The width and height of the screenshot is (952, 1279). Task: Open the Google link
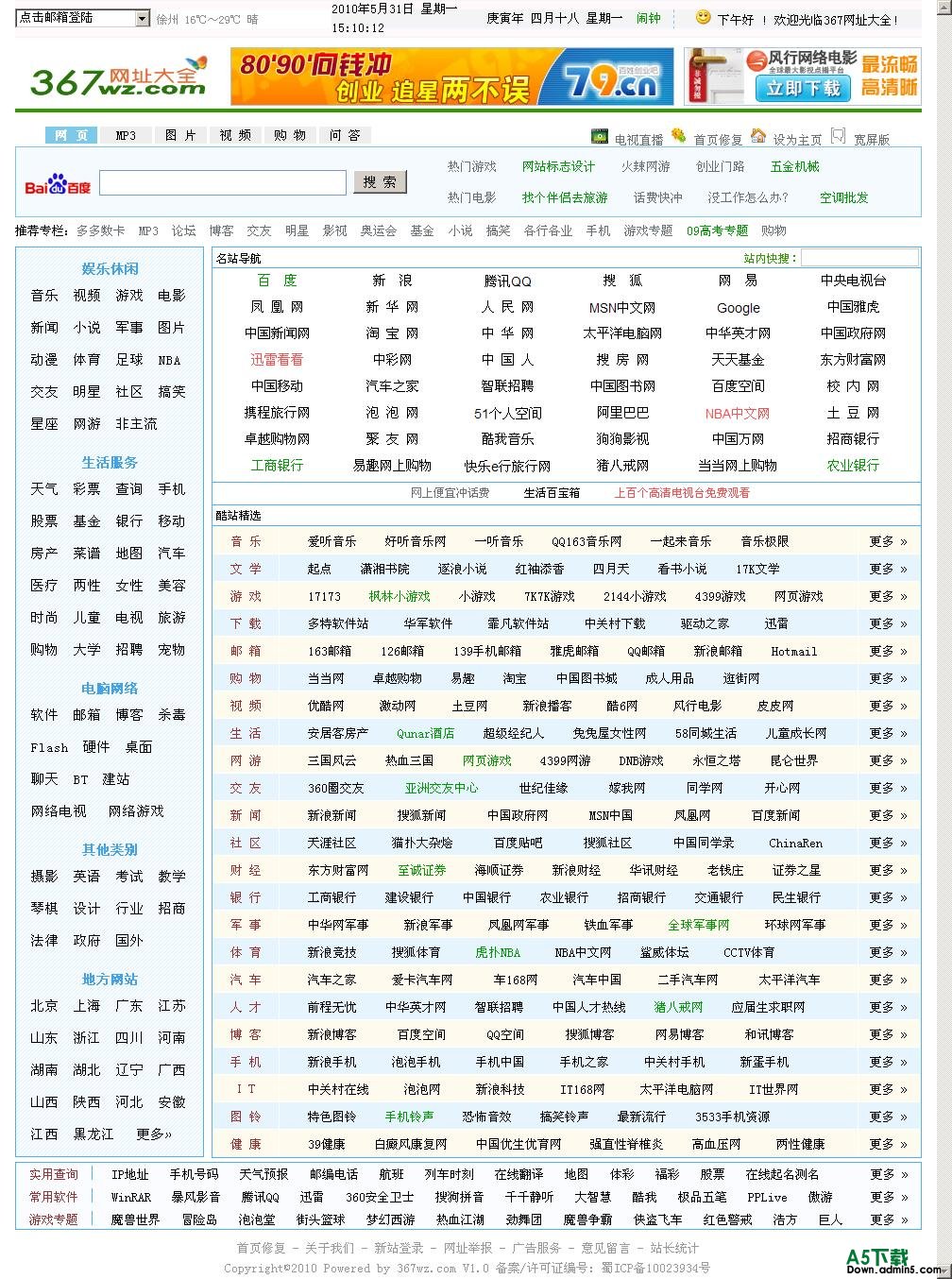[x=739, y=307]
